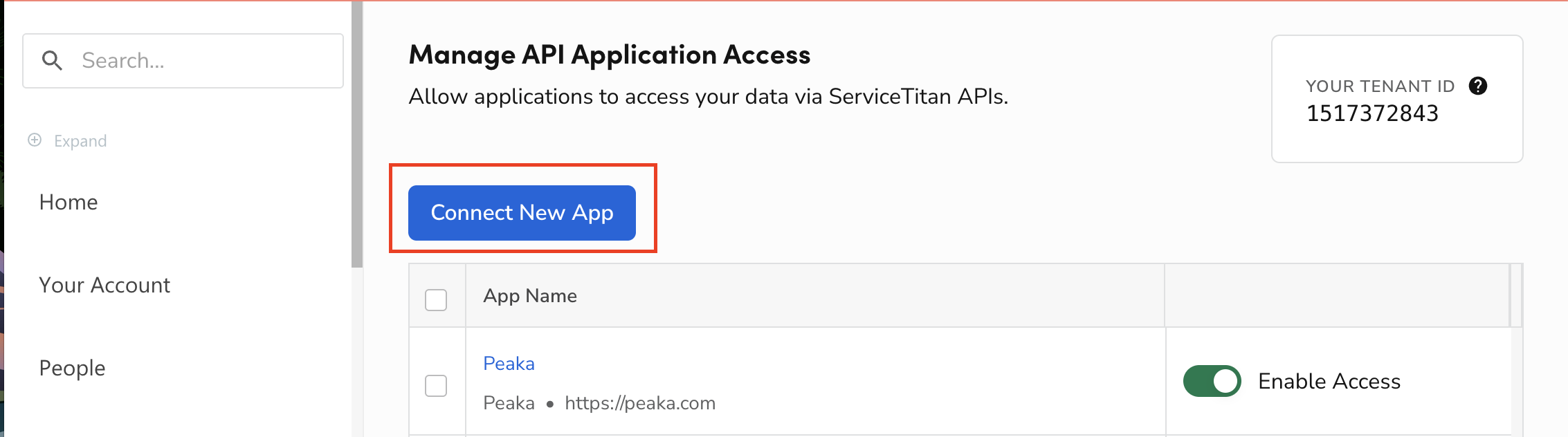1568x437 pixels.
Task: Click the Enable Access label text
Action: tap(1329, 381)
